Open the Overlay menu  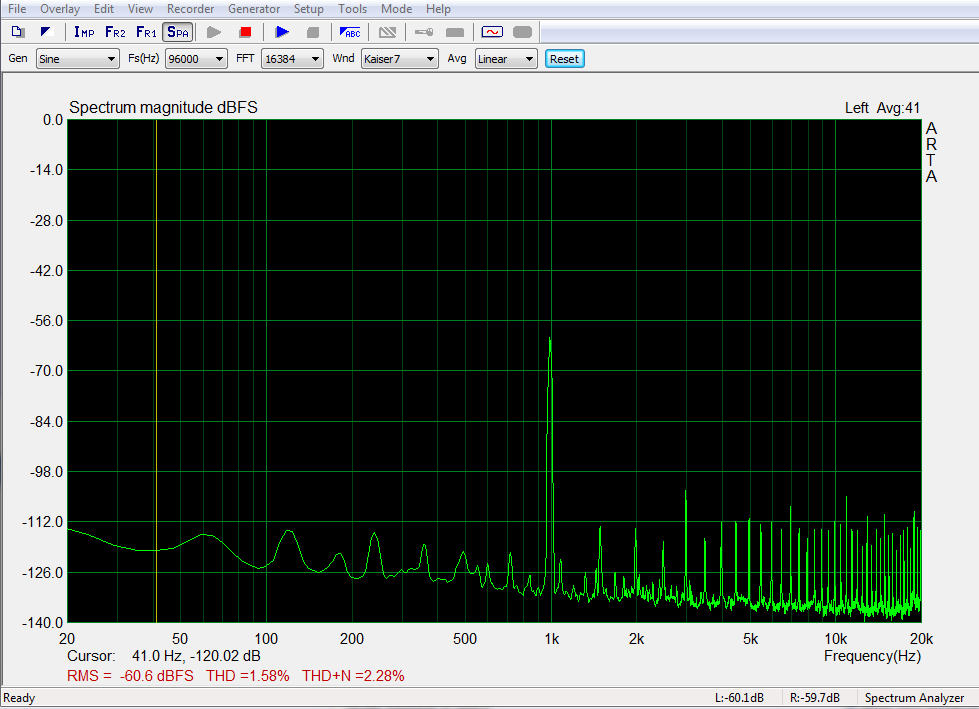[x=60, y=9]
